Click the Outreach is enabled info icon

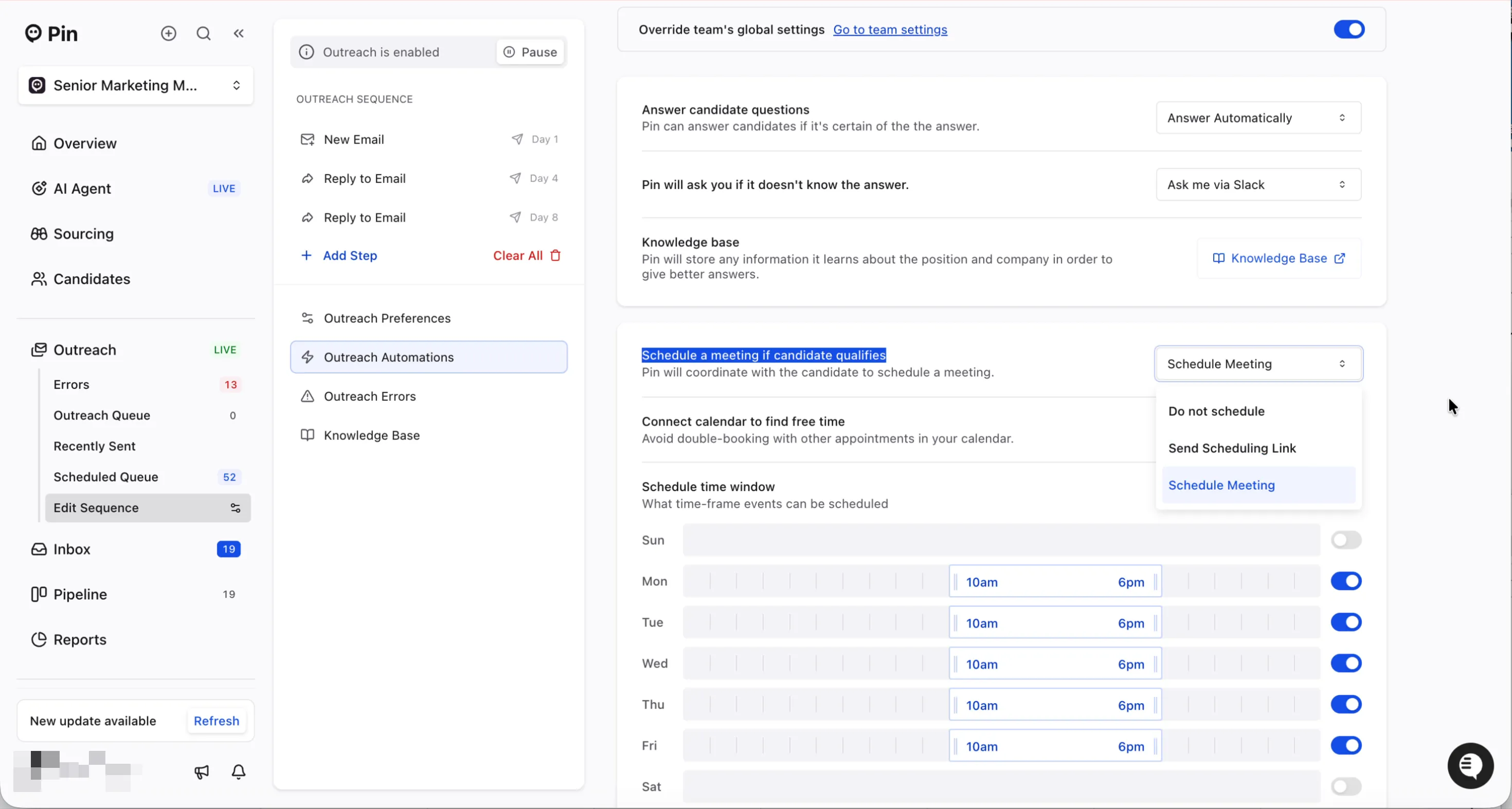tap(307, 52)
